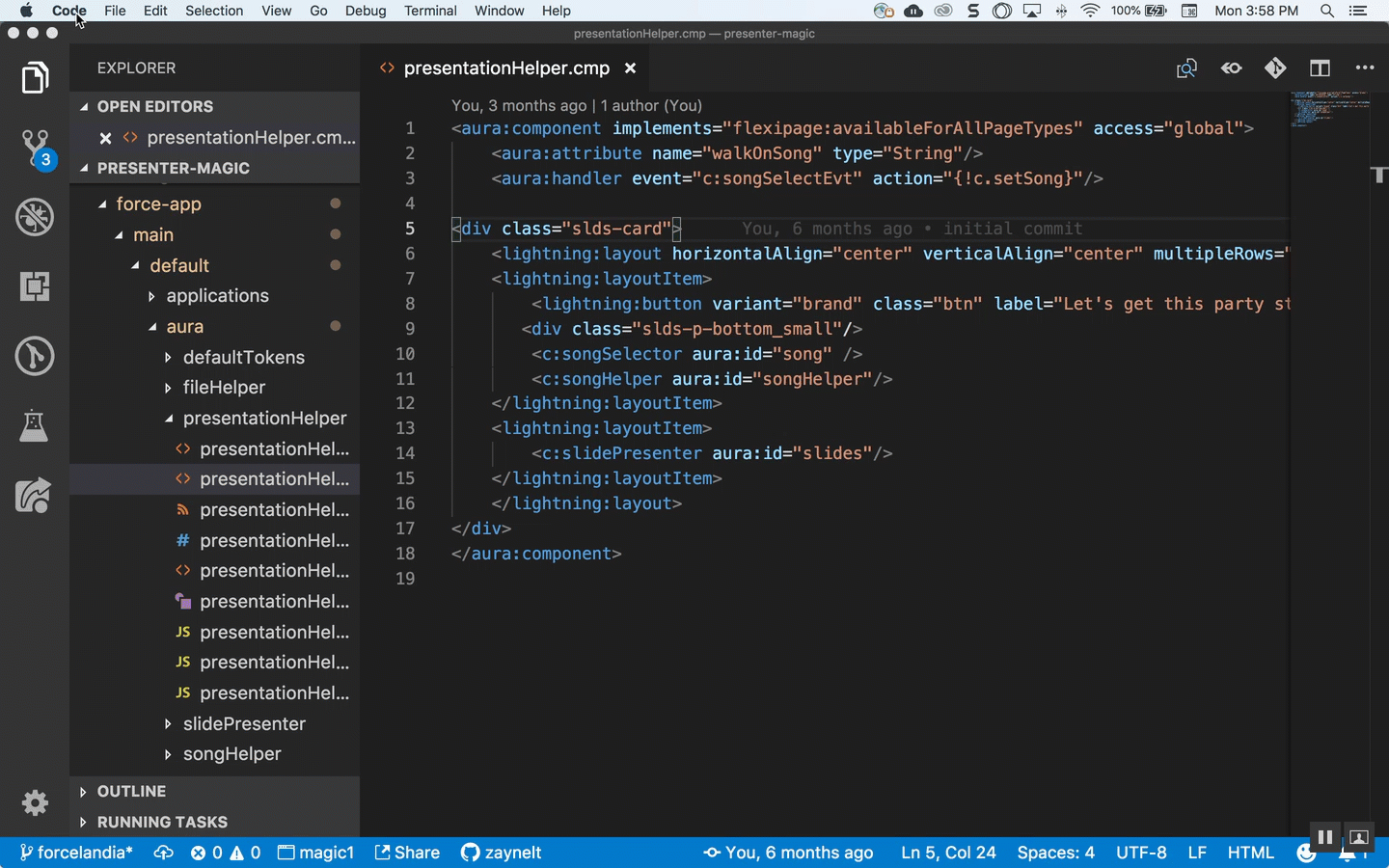Open the Apple menu
Viewport: 1389px width, 868px height.
[26, 11]
